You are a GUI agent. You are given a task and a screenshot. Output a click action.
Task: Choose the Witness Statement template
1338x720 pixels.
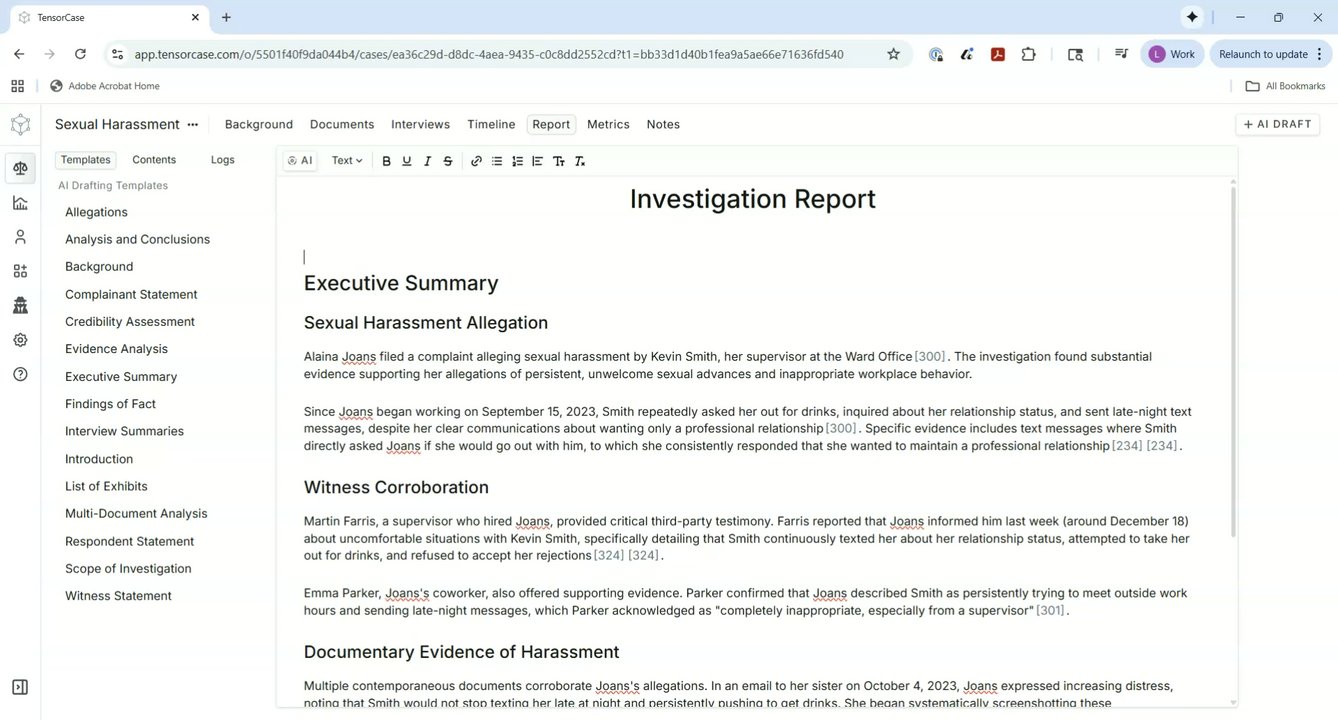[x=118, y=596]
